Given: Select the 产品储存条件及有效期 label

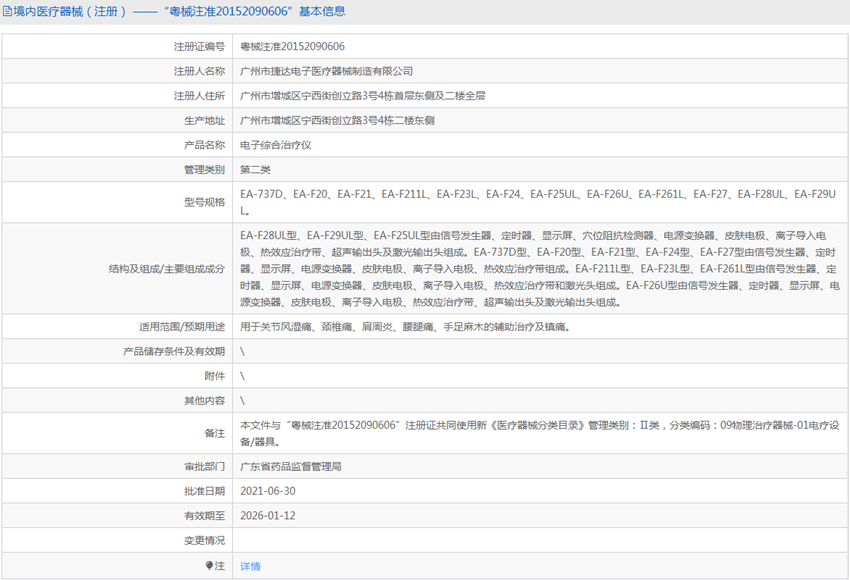Looking at the screenshot, I should [x=173, y=351].
